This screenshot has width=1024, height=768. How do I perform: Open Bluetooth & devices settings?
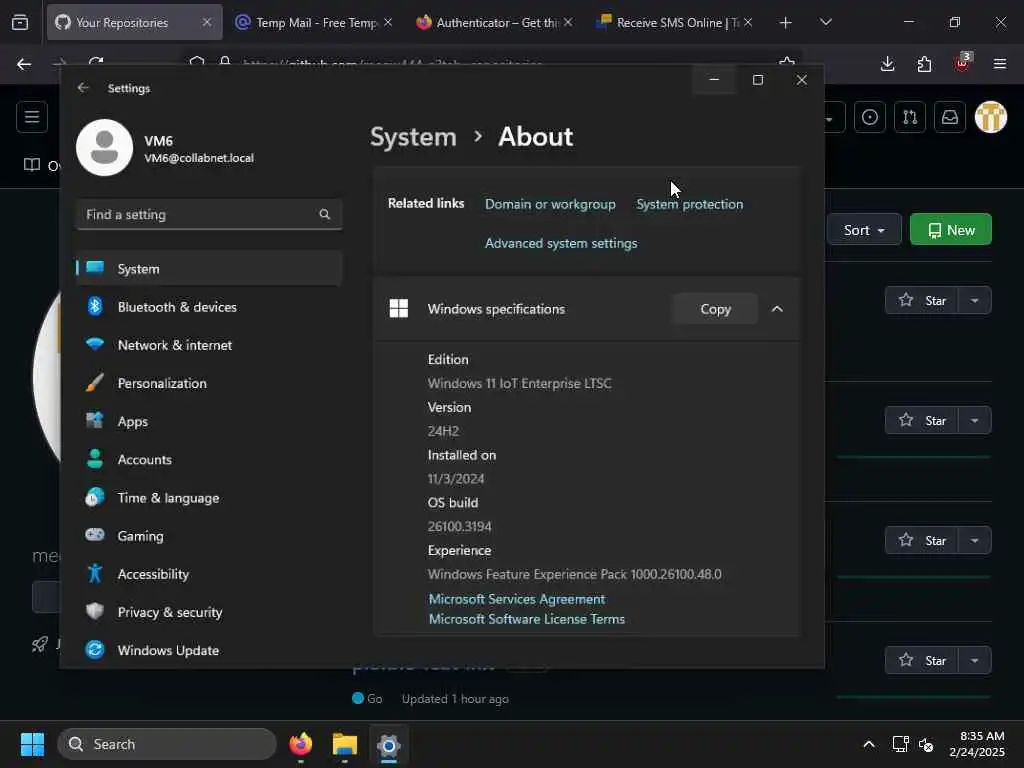[209, 307]
